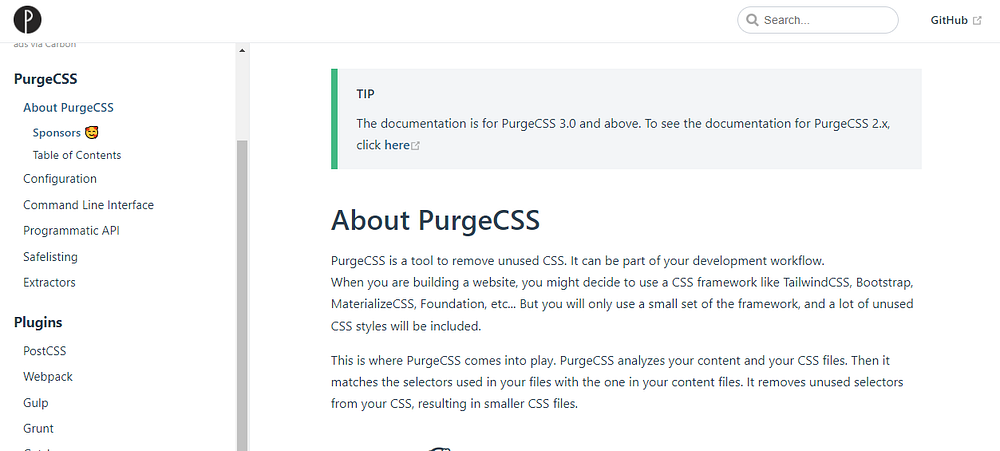1000x451 pixels.
Task: Open Command Line Interface docs
Action: click(x=88, y=205)
